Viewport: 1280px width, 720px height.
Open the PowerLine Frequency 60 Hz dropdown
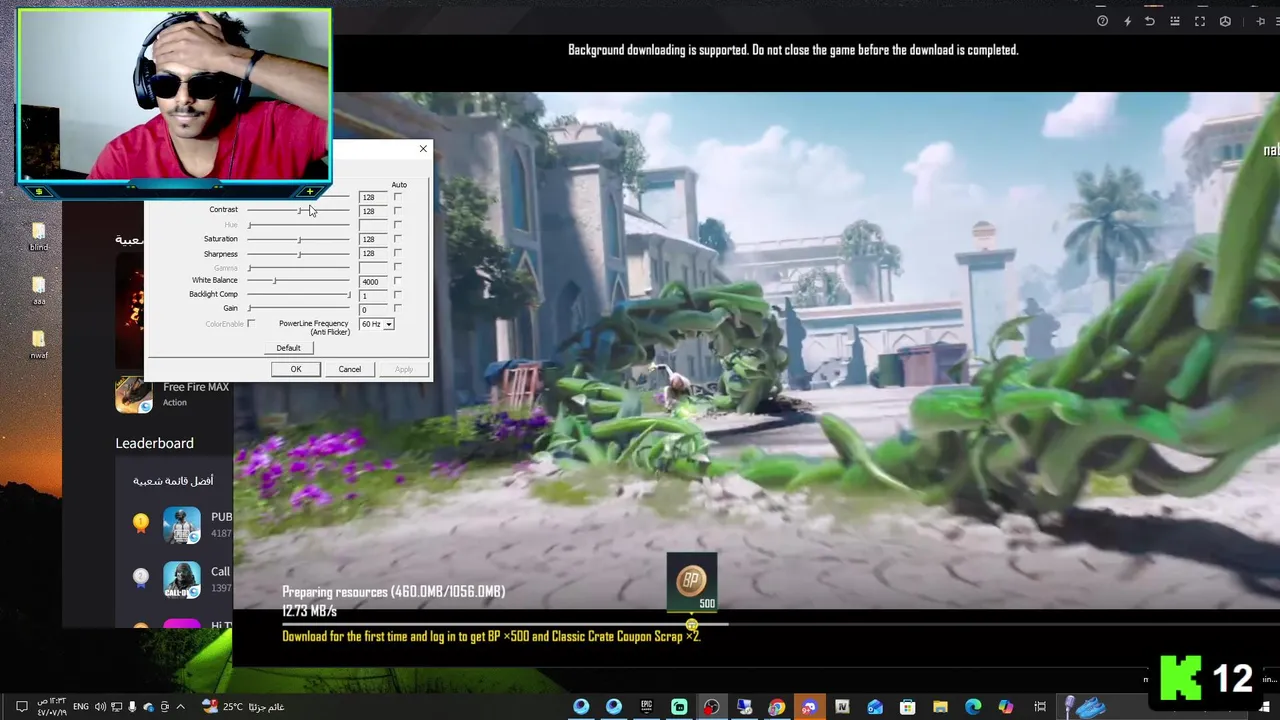(x=377, y=324)
